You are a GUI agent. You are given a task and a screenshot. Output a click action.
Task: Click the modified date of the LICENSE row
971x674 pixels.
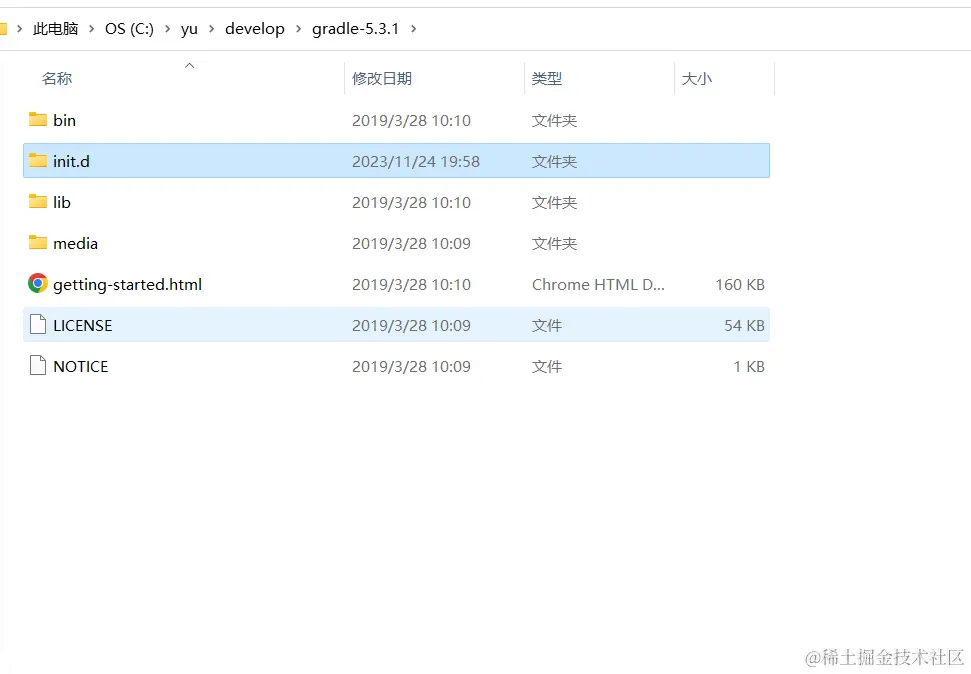pyautogui.click(x=412, y=325)
